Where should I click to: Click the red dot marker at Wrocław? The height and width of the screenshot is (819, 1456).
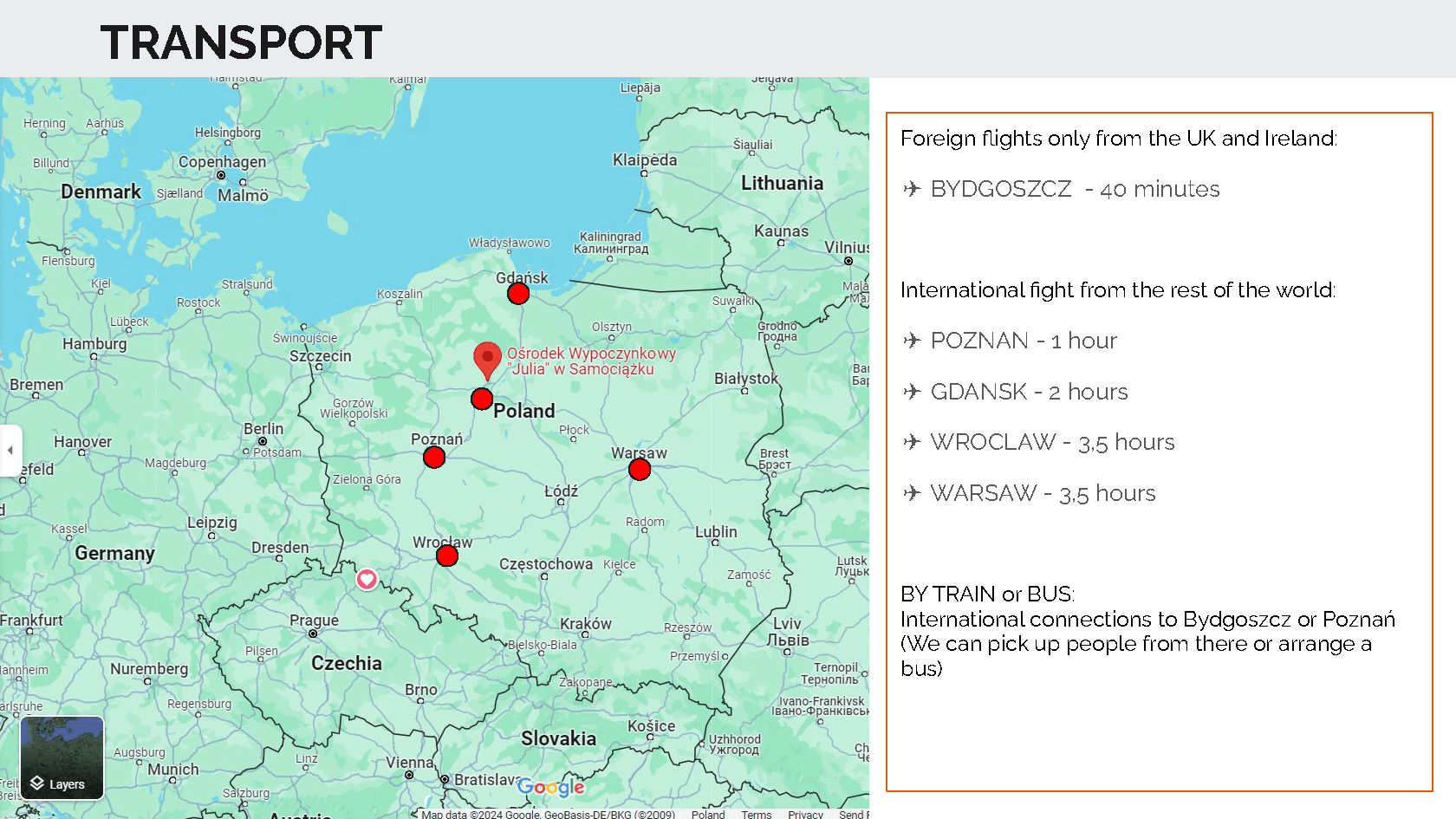(x=447, y=556)
